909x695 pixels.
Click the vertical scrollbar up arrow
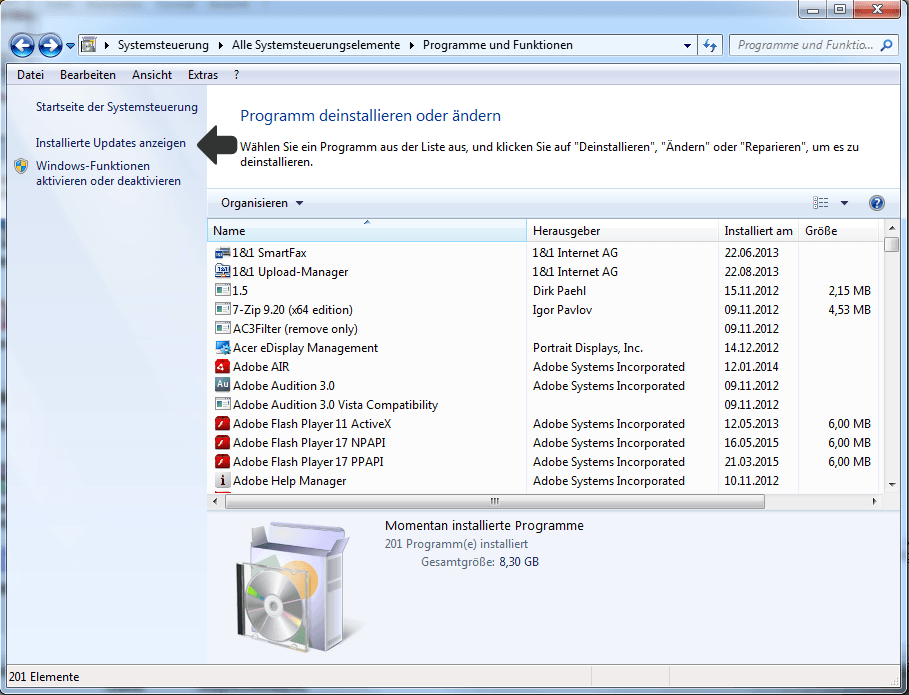click(892, 228)
